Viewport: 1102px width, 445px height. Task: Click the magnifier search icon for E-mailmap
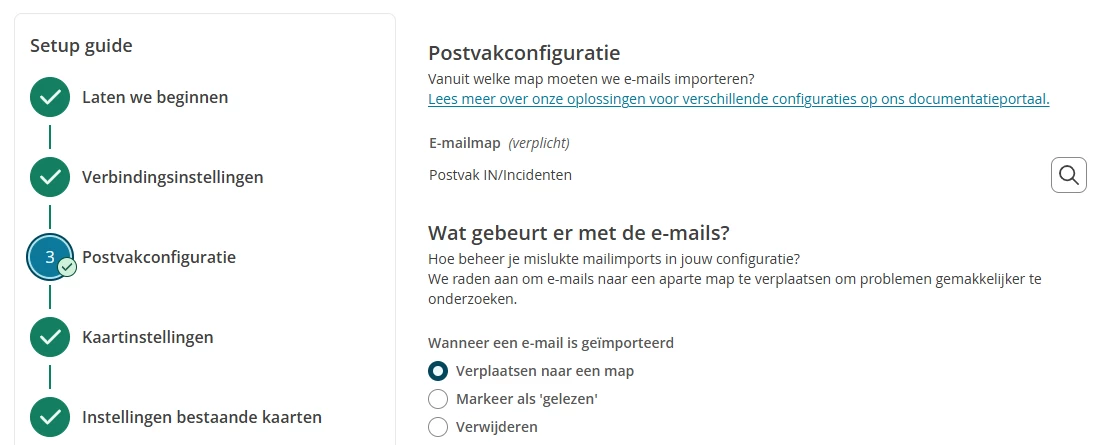1068,175
